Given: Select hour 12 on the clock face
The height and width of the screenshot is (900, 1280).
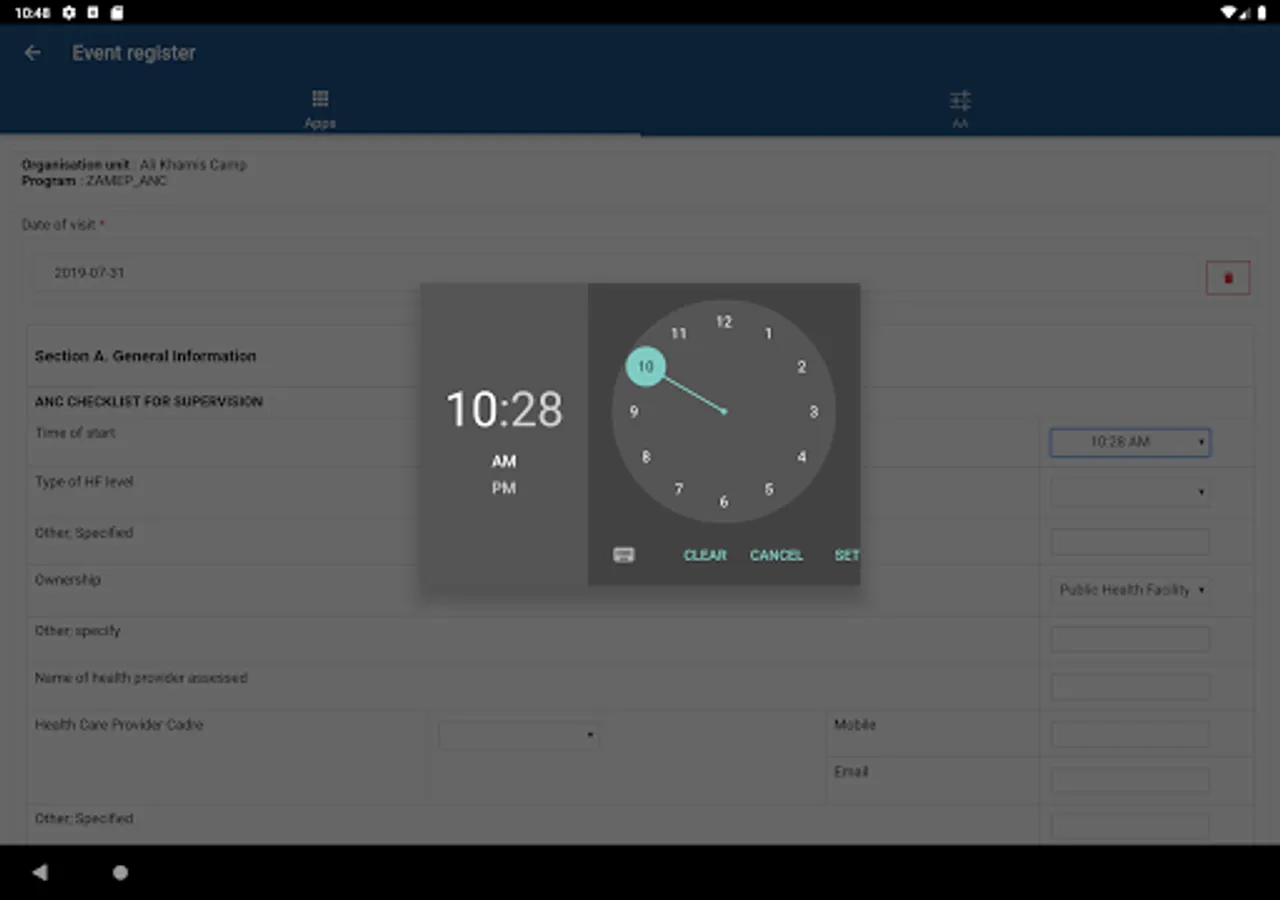Looking at the screenshot, I should [724, 322].
